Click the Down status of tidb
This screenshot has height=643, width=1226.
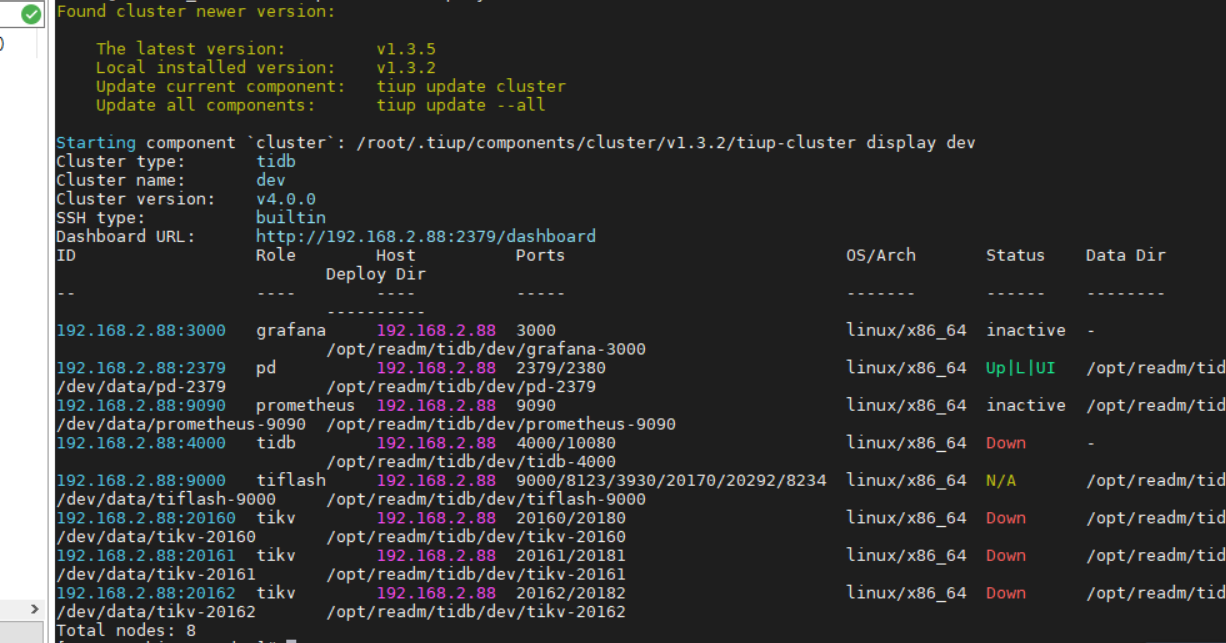click(1005, 443)
